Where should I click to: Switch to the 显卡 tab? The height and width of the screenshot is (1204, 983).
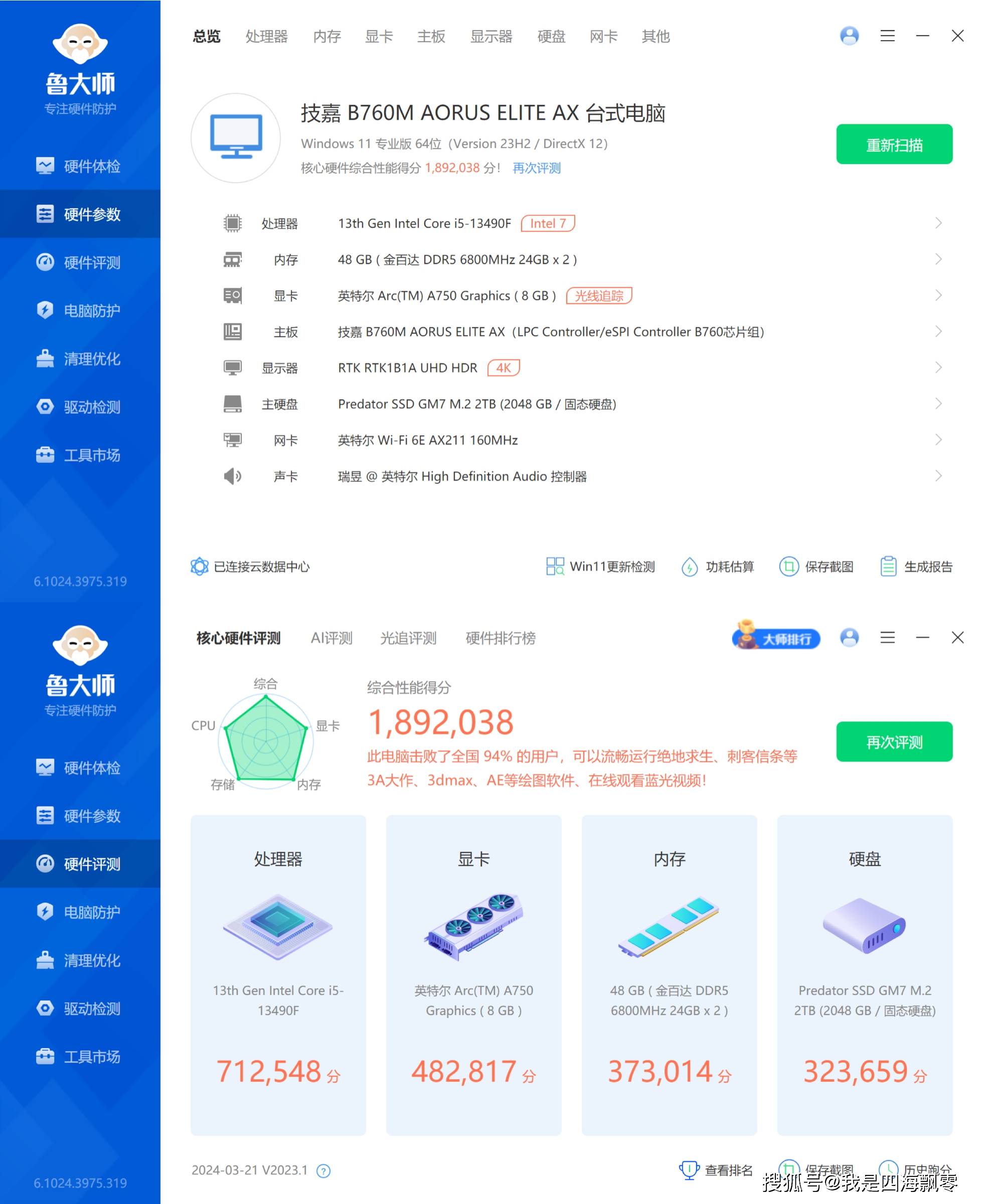point(378,36)
